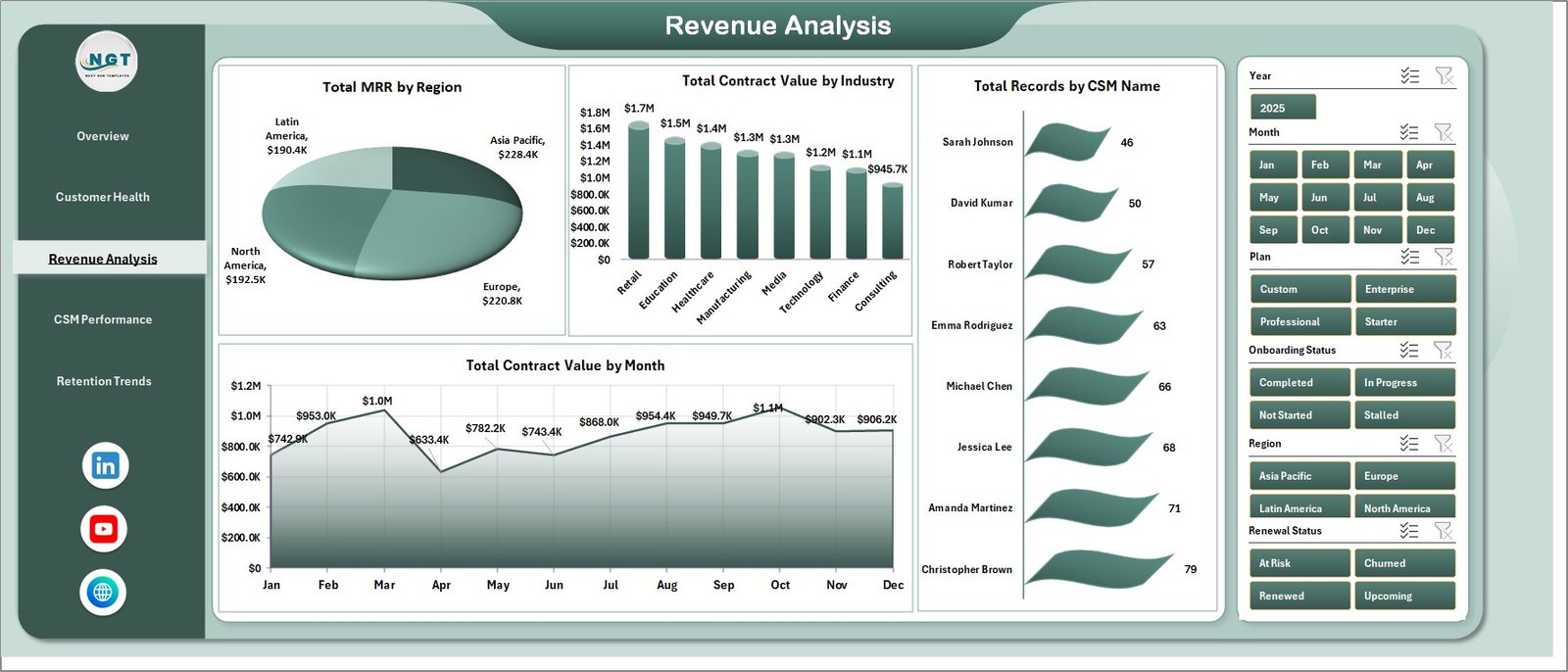The height and width of the screenshot is (672, 1568).
Task: Click Christopher Brown's record bar
Action: [x=1099, y=570]
